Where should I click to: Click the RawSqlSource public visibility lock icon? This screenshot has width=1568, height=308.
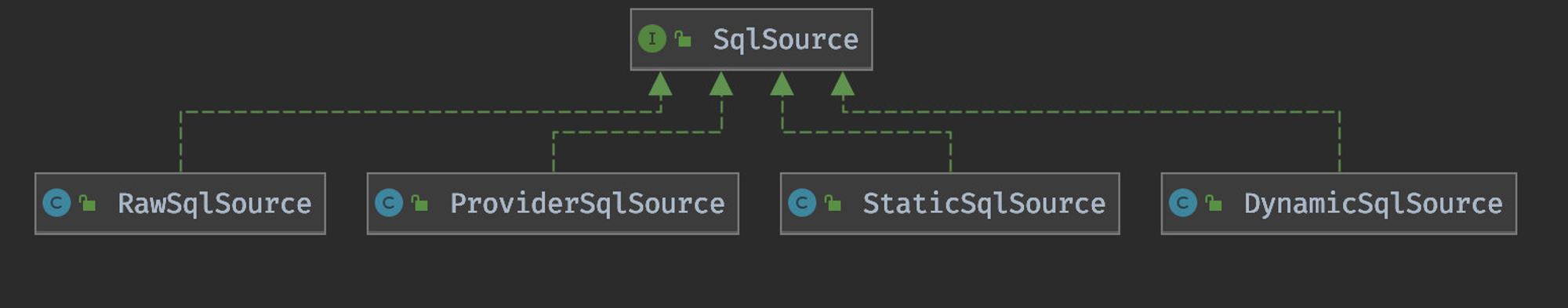tap(87, 204)
